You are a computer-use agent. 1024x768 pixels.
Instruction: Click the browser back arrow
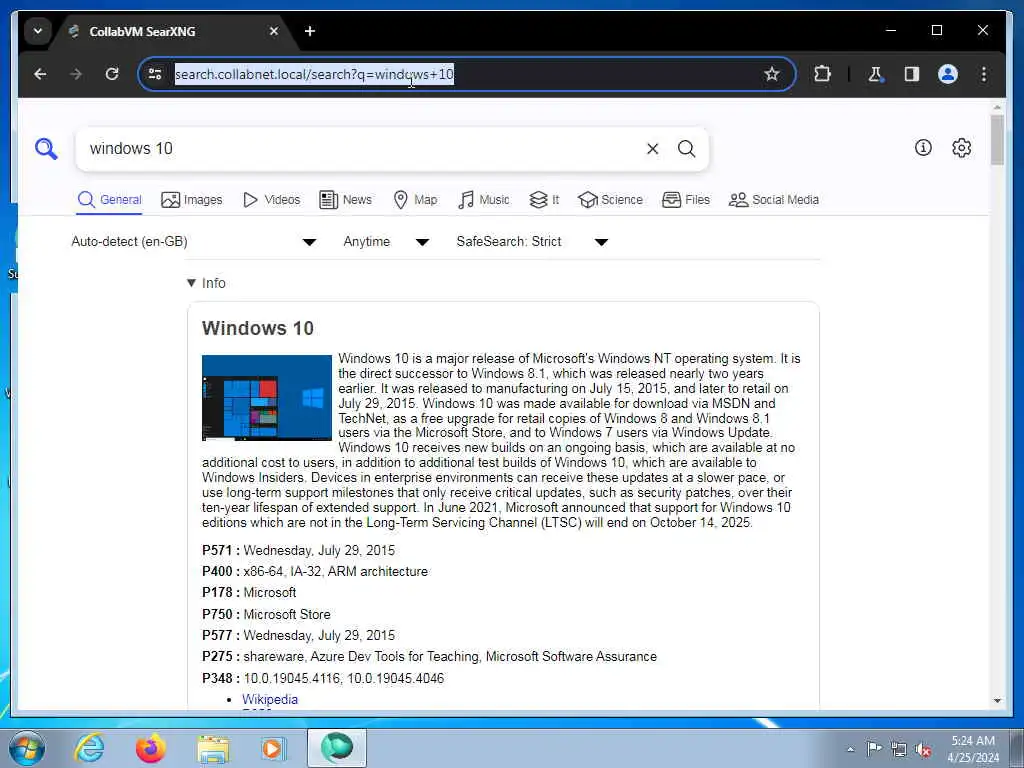click(40, 74)
